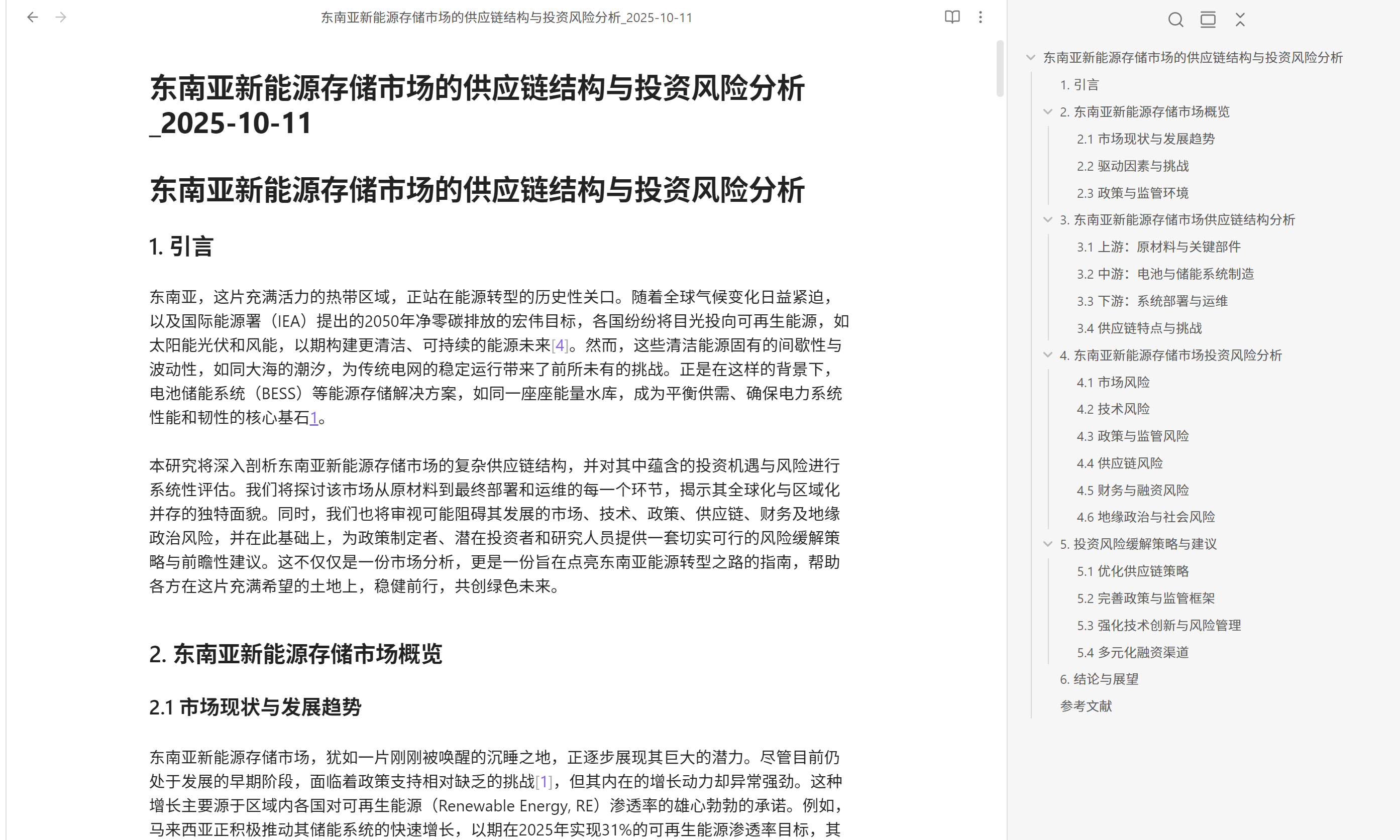Navigate forward with the right arrow
Viewport: 1400px width, 840px height.
tap(61, 18)
